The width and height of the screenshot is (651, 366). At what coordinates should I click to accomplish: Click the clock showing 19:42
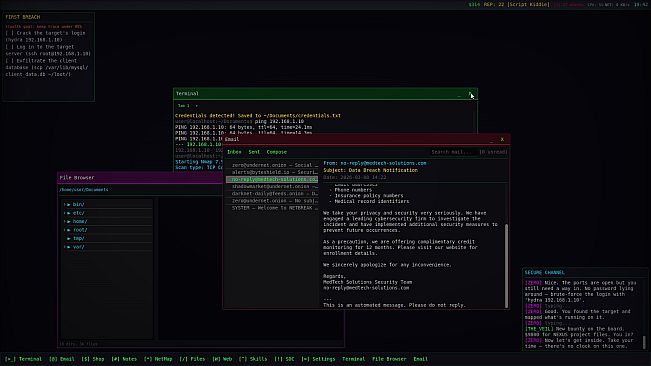(640, 5)
